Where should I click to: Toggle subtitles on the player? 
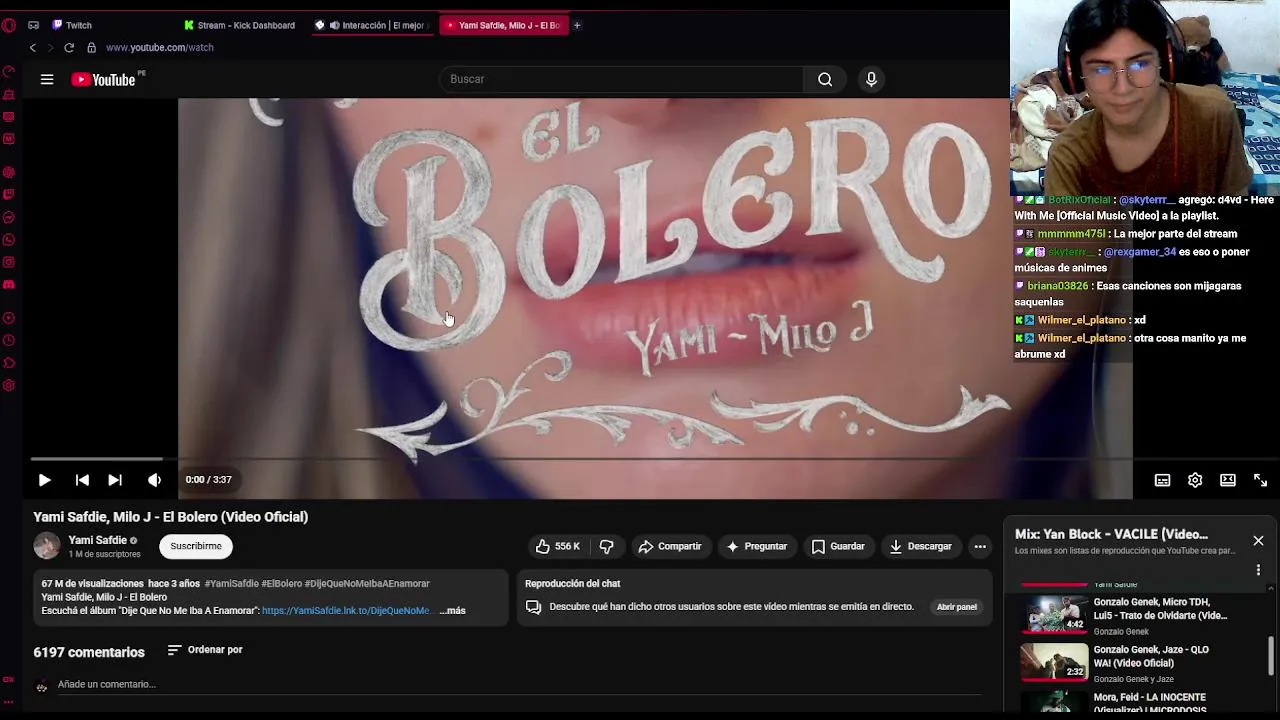click(x=1162, y=480)
